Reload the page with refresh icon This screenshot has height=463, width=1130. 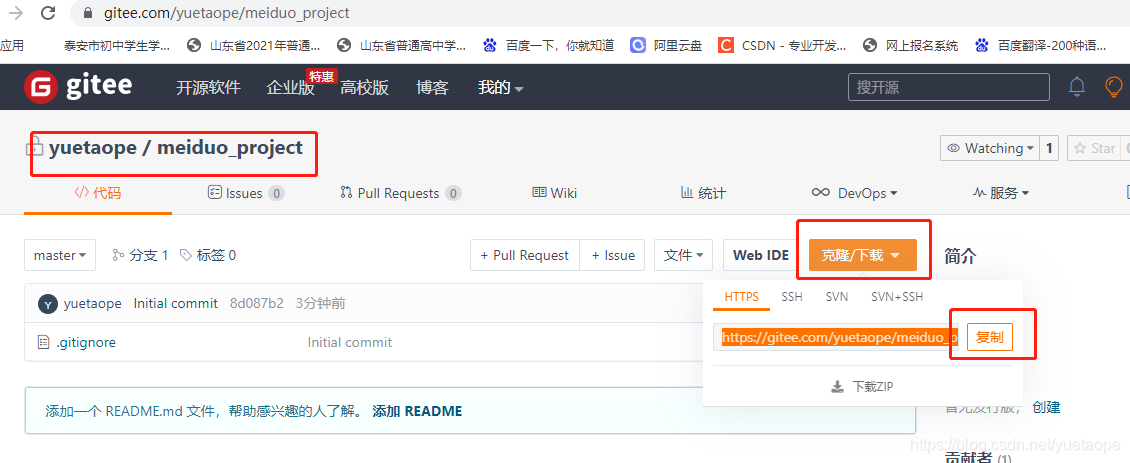pos(48,12)
